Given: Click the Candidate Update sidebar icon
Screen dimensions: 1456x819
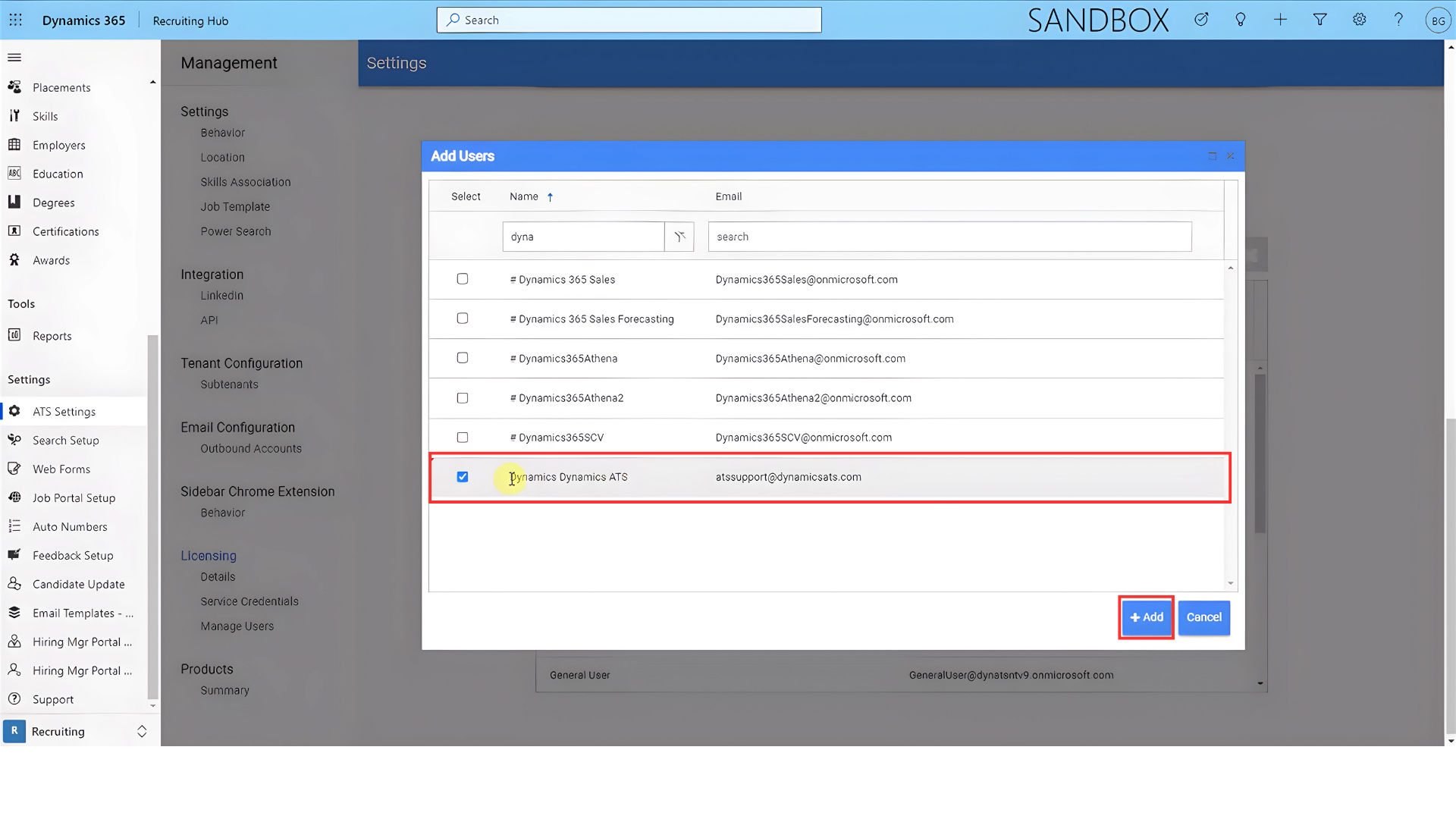Looking at the screenshot, I should point(14,584).
